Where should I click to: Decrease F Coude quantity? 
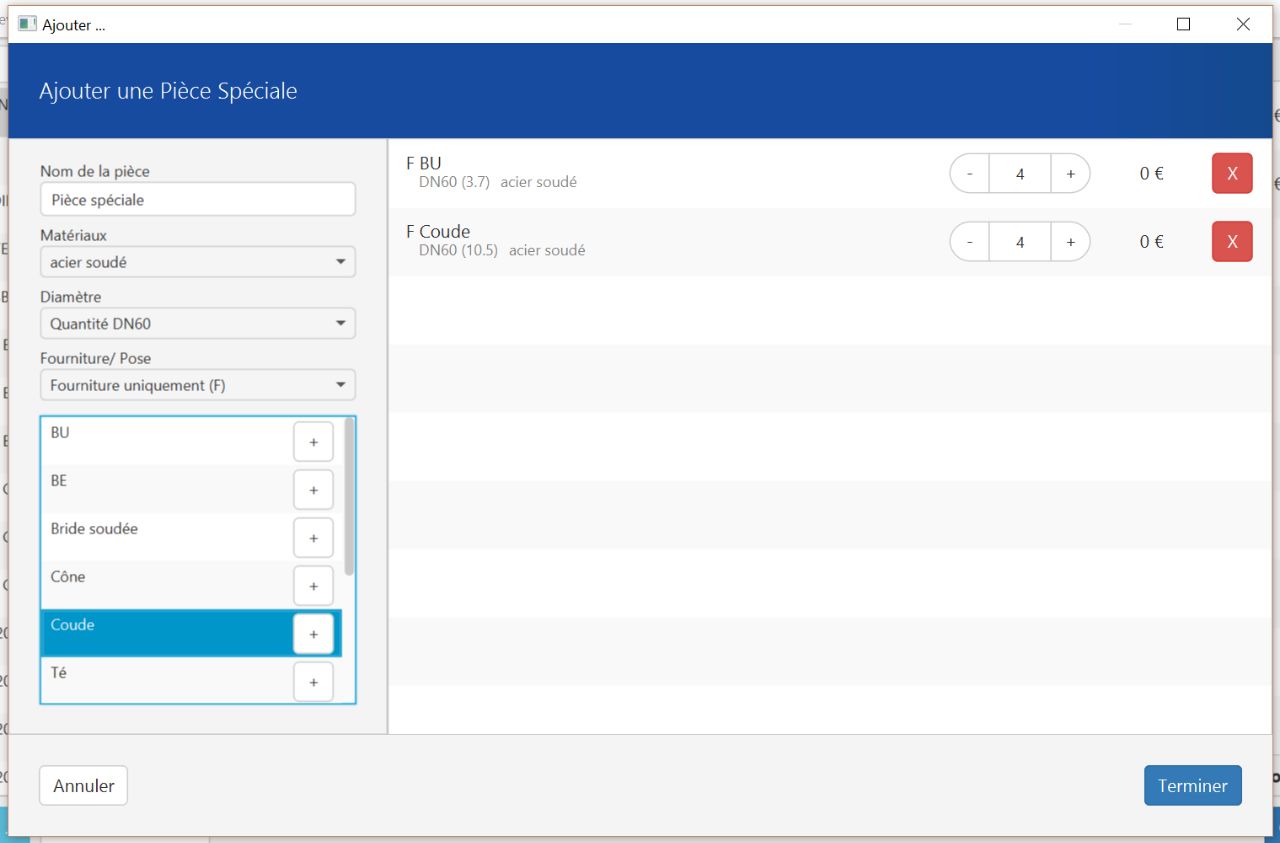[x=970, y=242]
